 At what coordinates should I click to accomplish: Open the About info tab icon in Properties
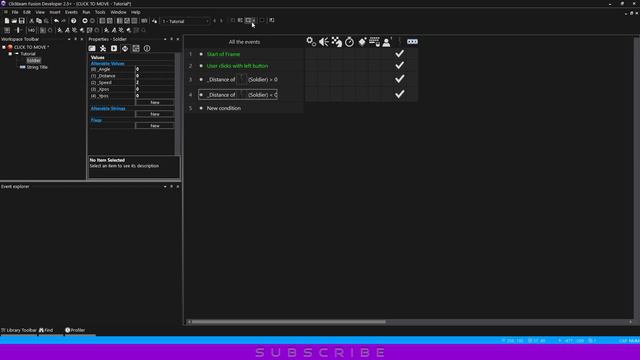point(147,49)
